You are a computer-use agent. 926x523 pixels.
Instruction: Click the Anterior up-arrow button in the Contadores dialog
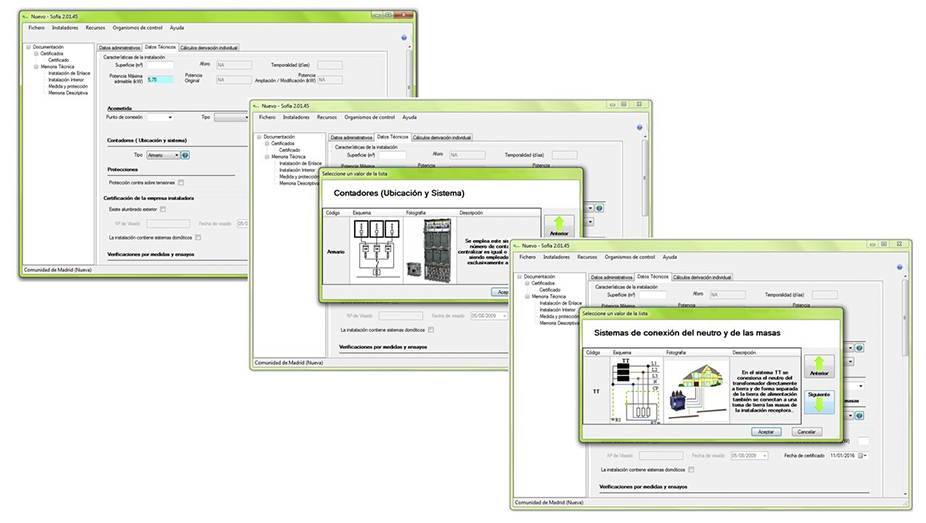click(559, 226)
